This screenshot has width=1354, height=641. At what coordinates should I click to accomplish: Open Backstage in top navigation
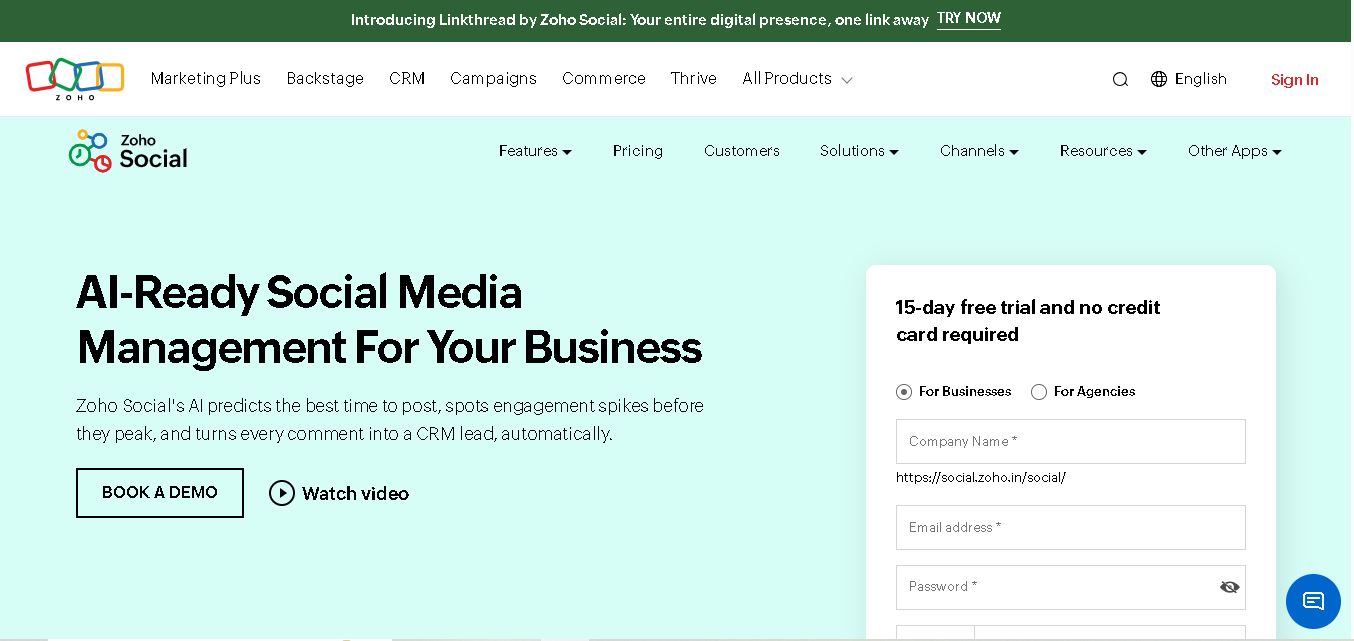point(325,79)
